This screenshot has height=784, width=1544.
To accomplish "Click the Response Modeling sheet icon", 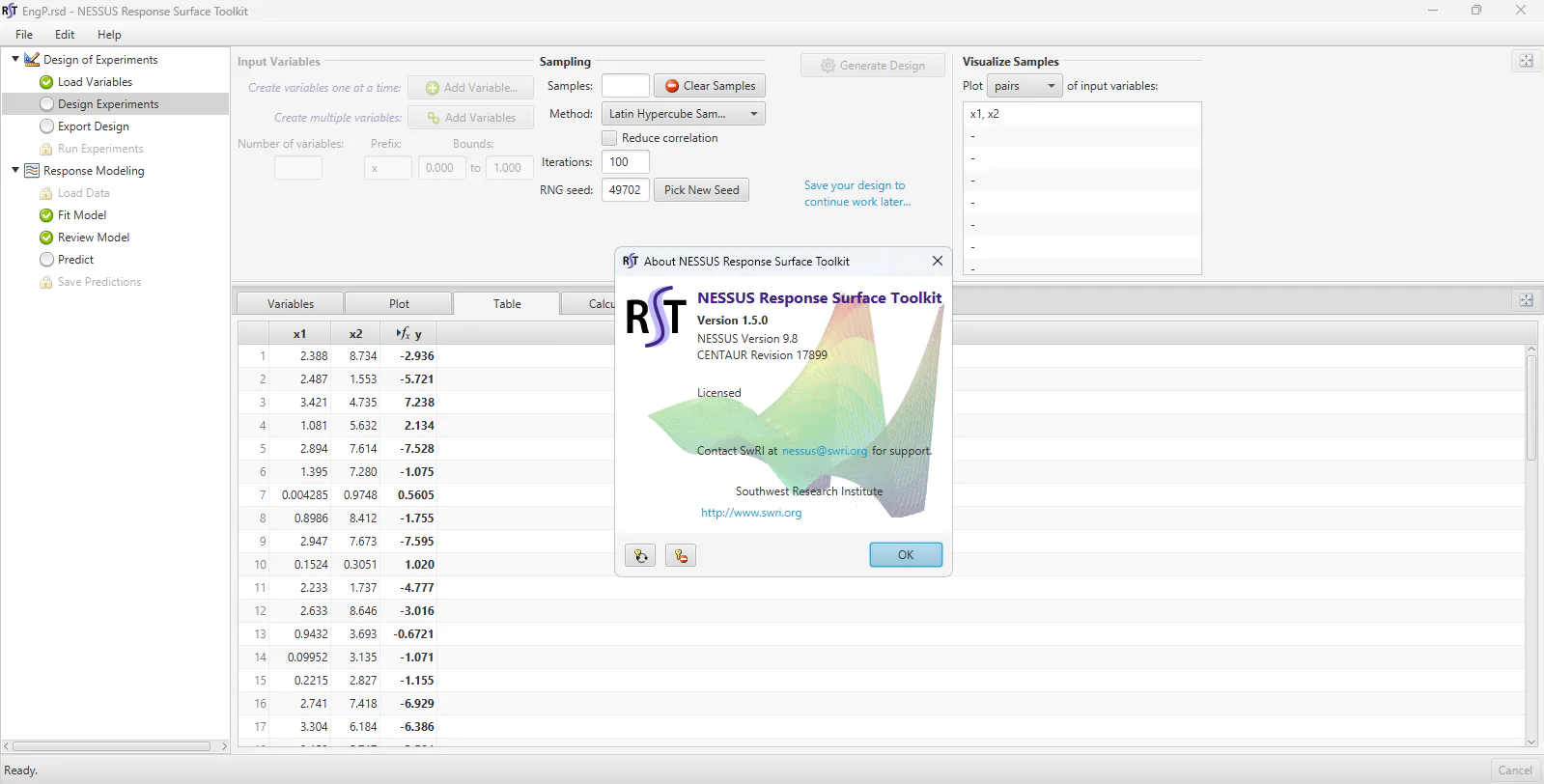I will (x=32, y=171).
